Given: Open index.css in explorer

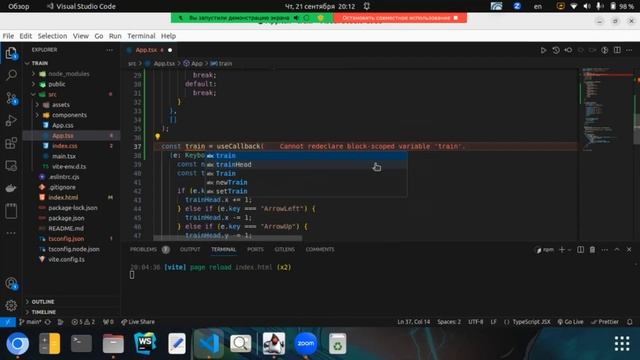Looking at the screenshot, I should (64, 146).
